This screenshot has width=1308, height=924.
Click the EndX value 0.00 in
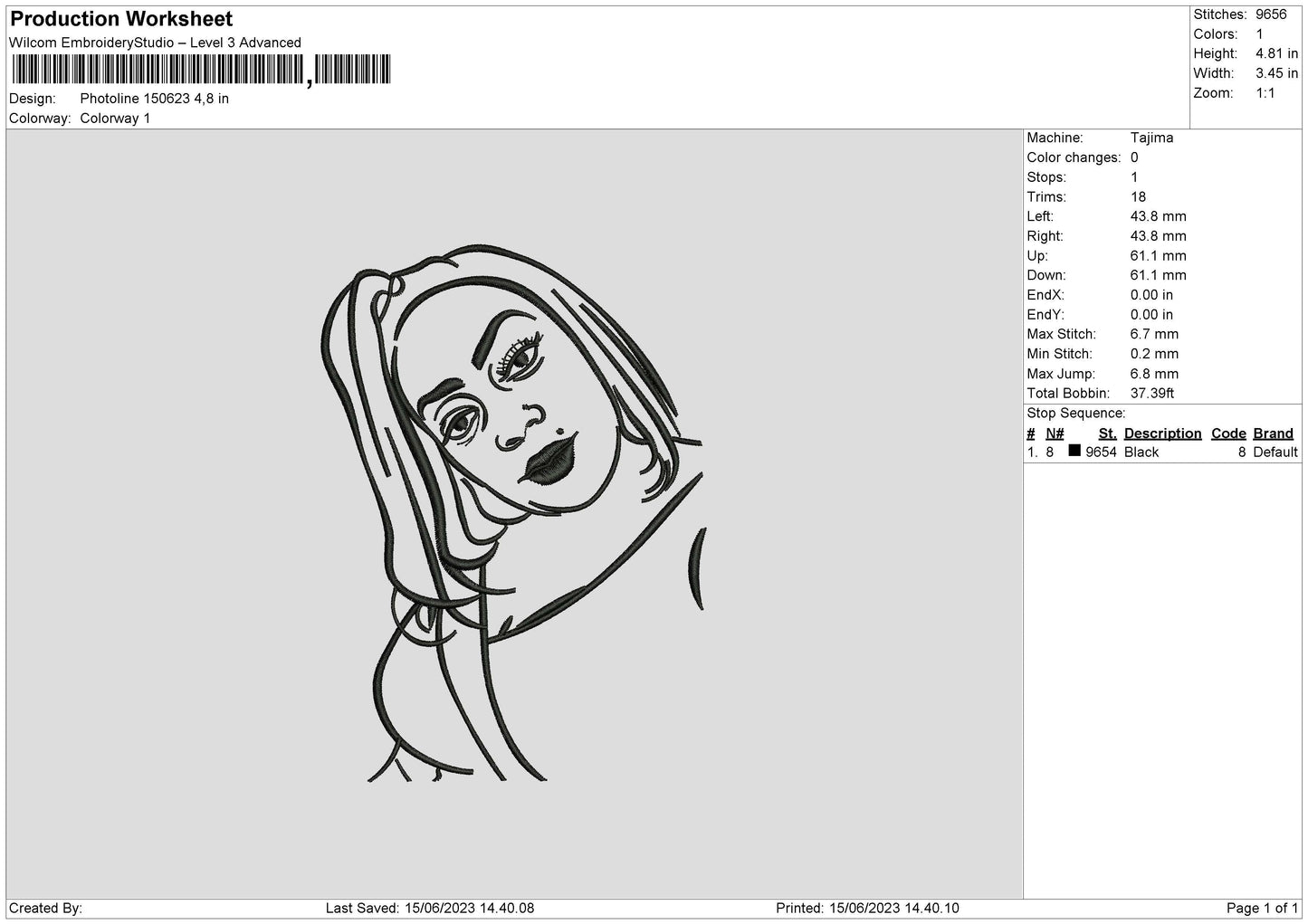[1151, 295]
